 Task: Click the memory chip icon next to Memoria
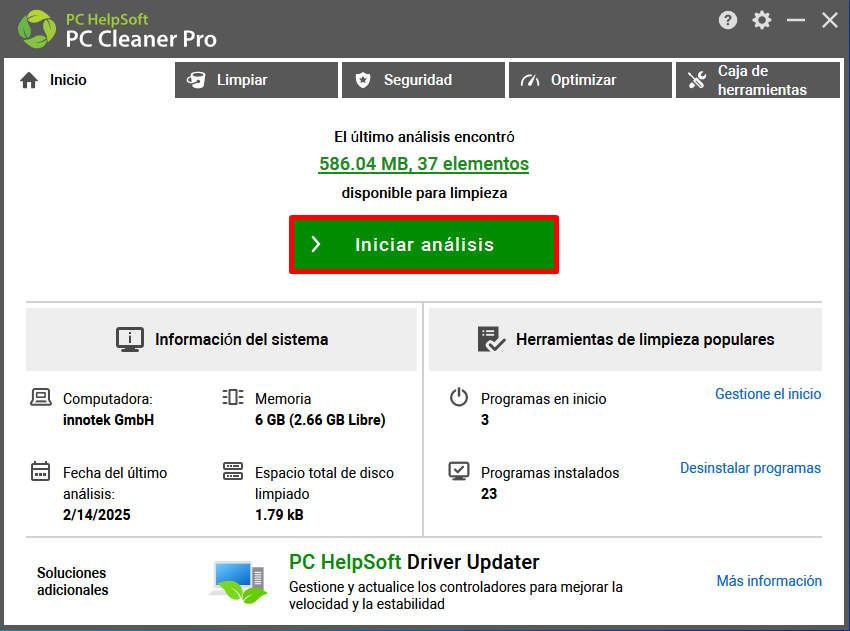pyautogui.click(x=233, y=397)
